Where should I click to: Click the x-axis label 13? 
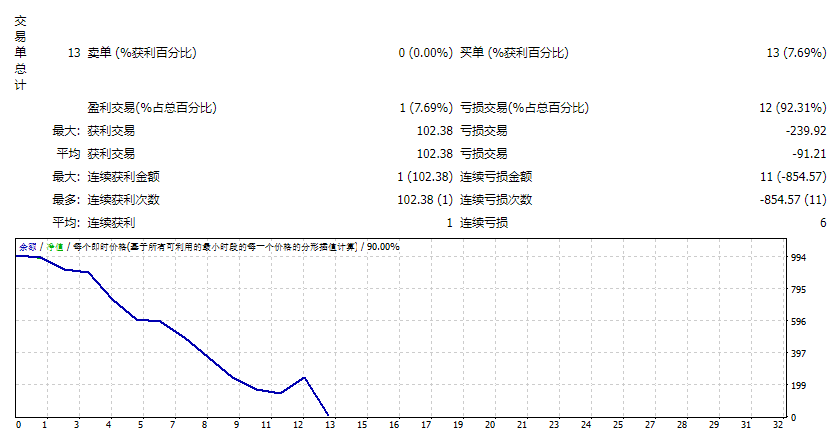click(330, 425)
